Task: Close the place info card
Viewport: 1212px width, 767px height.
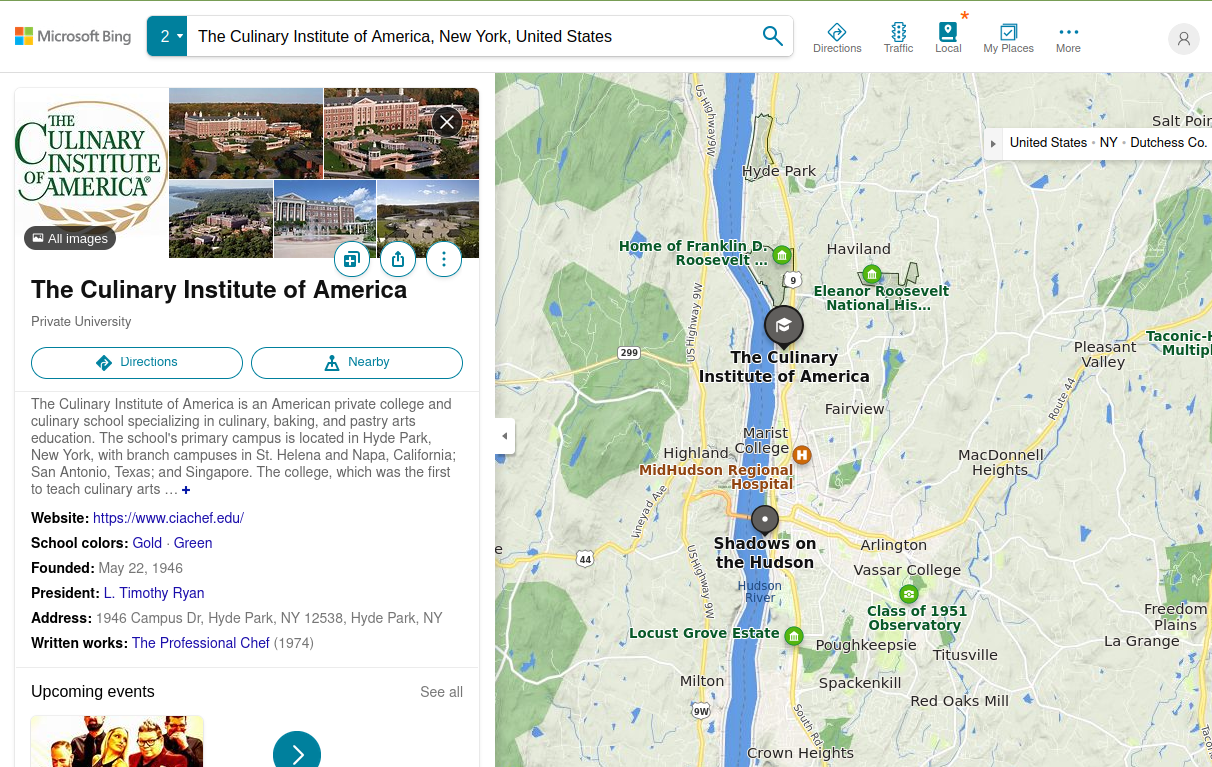Action: pos(447,122)
